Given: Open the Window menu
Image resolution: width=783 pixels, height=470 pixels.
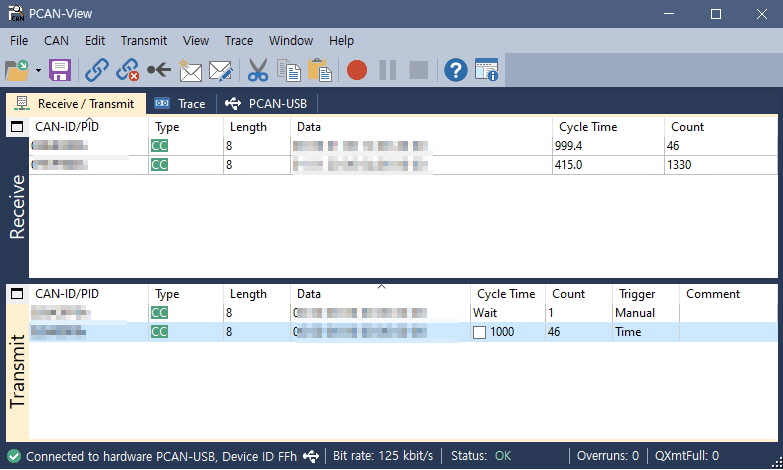Looking at the screenshot, I should click(291, 40).
